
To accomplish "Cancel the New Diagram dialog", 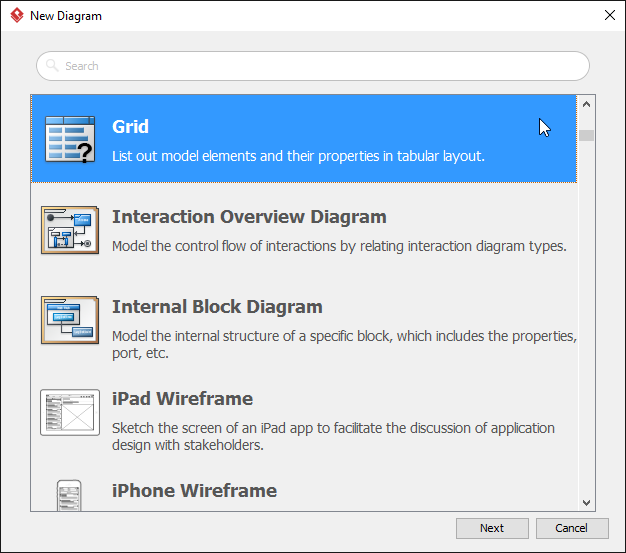I will coord(572,528).
